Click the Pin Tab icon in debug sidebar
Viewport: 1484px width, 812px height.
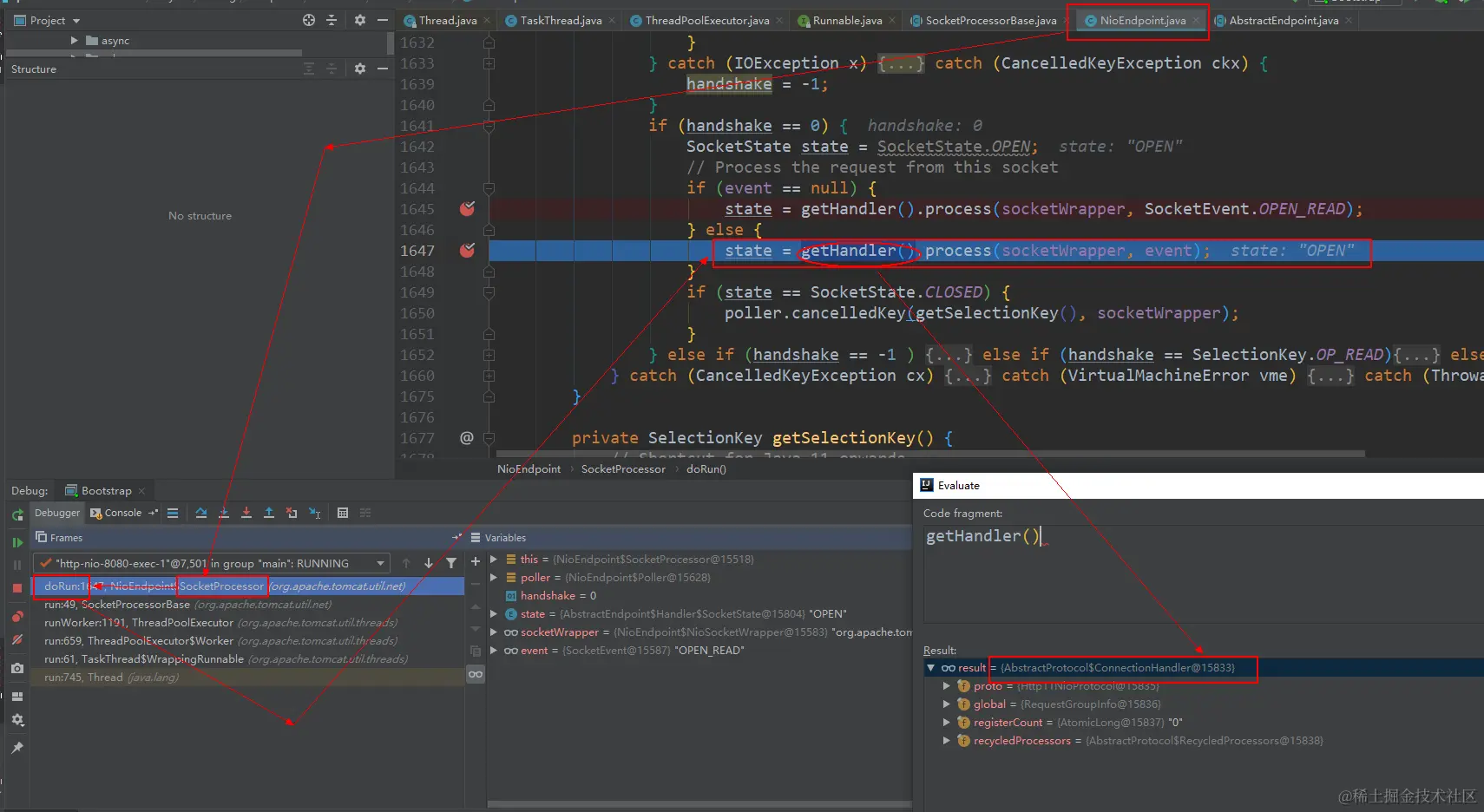[x=17, y=747]
